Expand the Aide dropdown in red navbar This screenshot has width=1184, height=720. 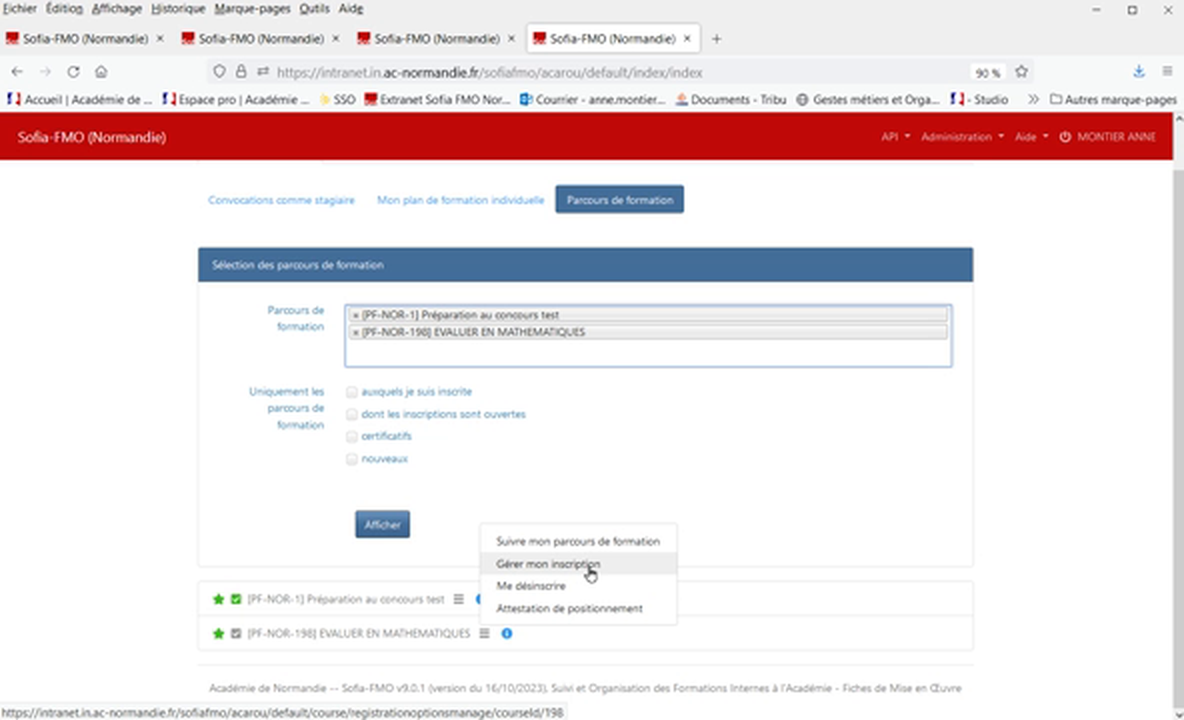pyautogui.click(x=1031, y=137)
